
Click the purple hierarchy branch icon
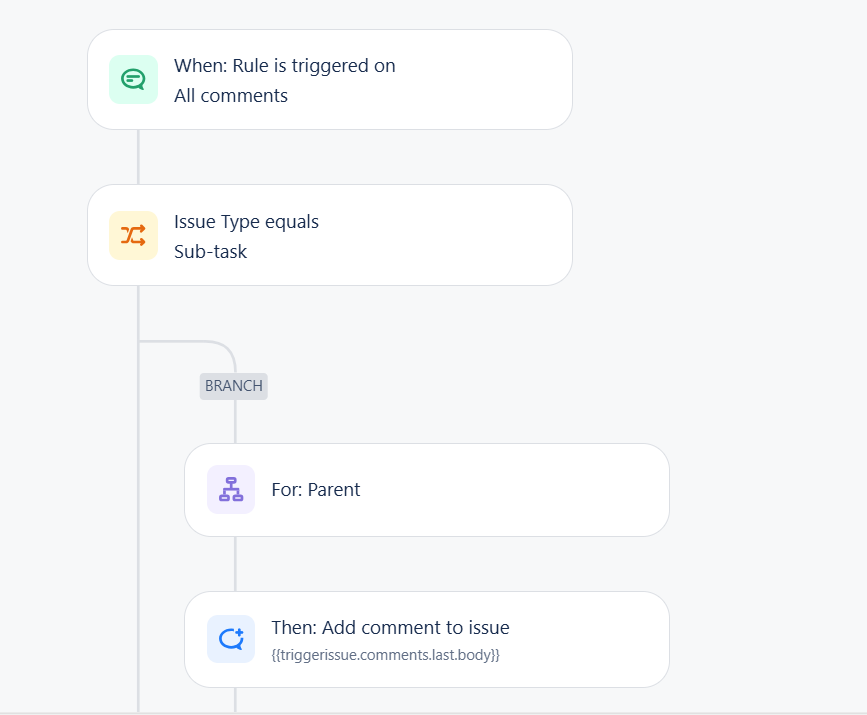pos(231,490)
